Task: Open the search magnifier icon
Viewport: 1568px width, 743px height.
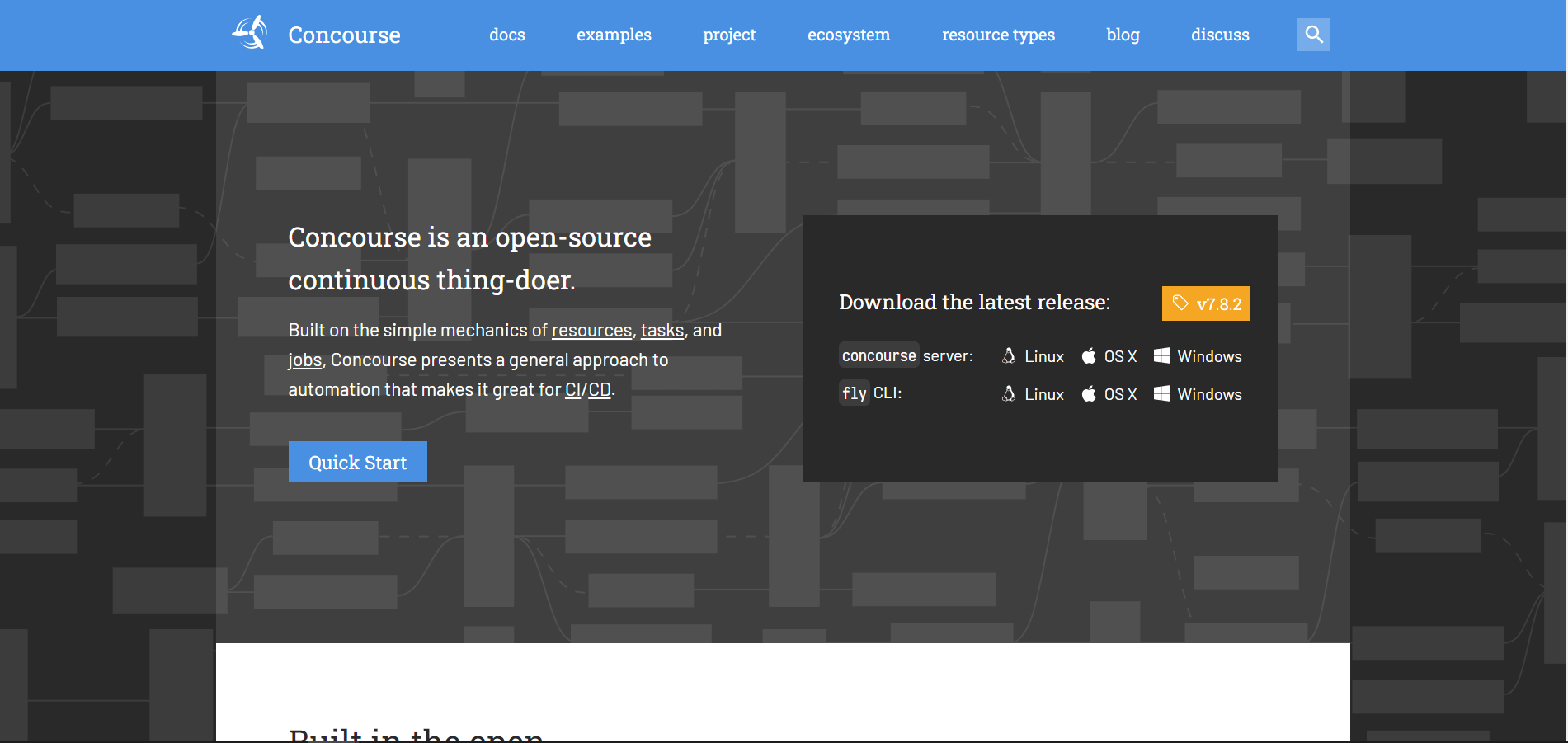Action: [1313, 35]
